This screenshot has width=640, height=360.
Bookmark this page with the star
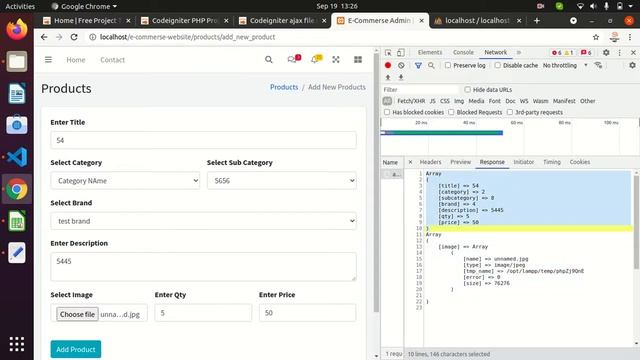click(596, 37)
